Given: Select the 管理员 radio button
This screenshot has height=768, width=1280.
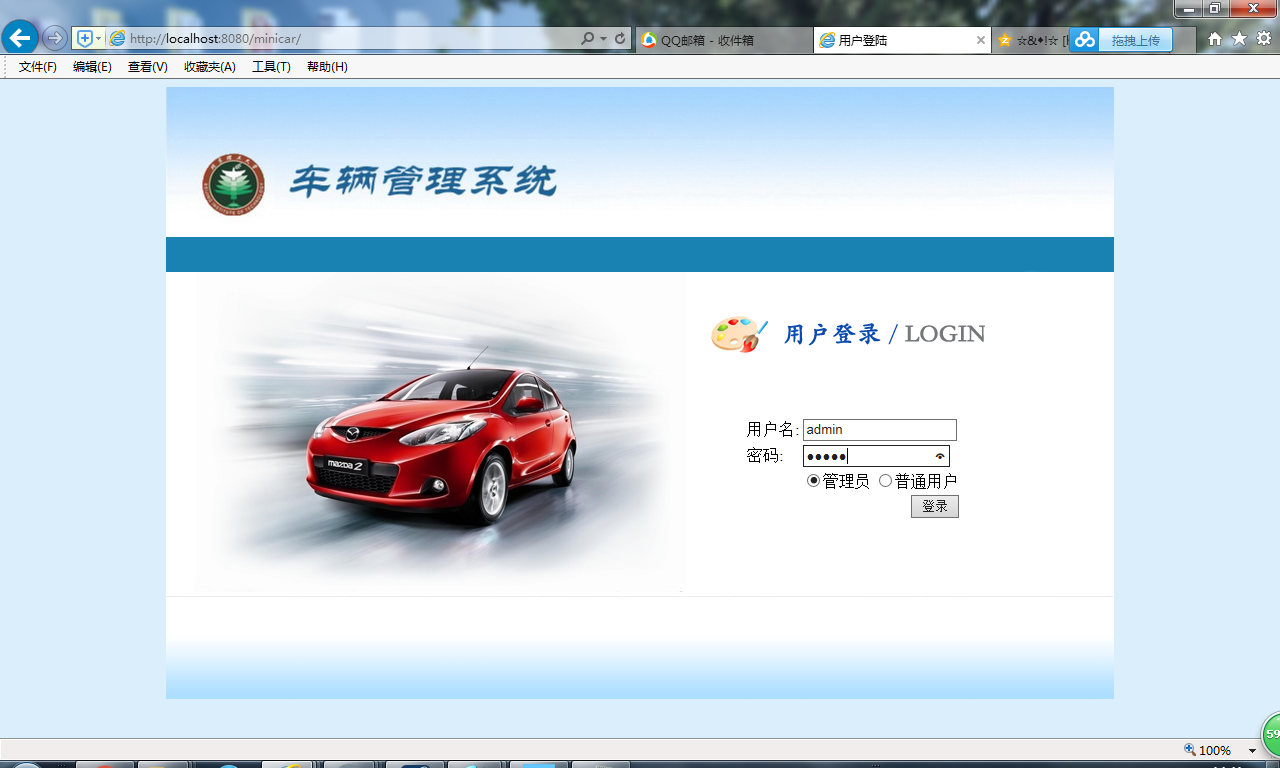Looking at the screenshot, I should pos(813,480).
